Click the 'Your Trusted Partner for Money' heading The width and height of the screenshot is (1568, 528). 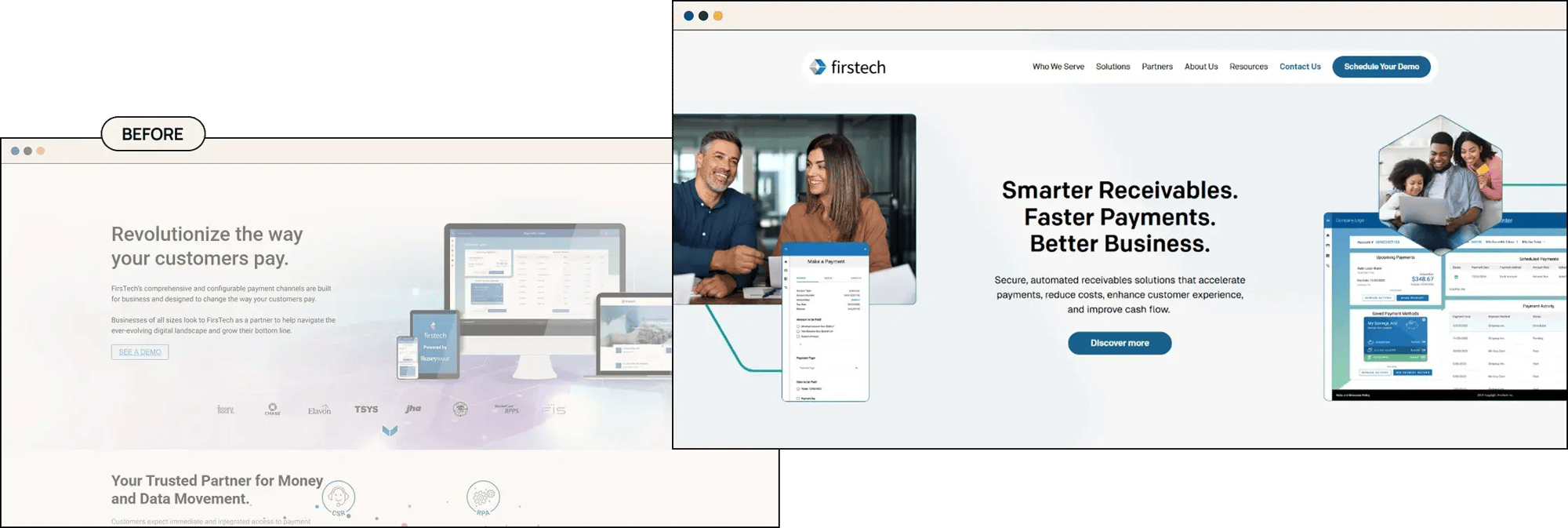pyautogui.click(x=217, y=480)
